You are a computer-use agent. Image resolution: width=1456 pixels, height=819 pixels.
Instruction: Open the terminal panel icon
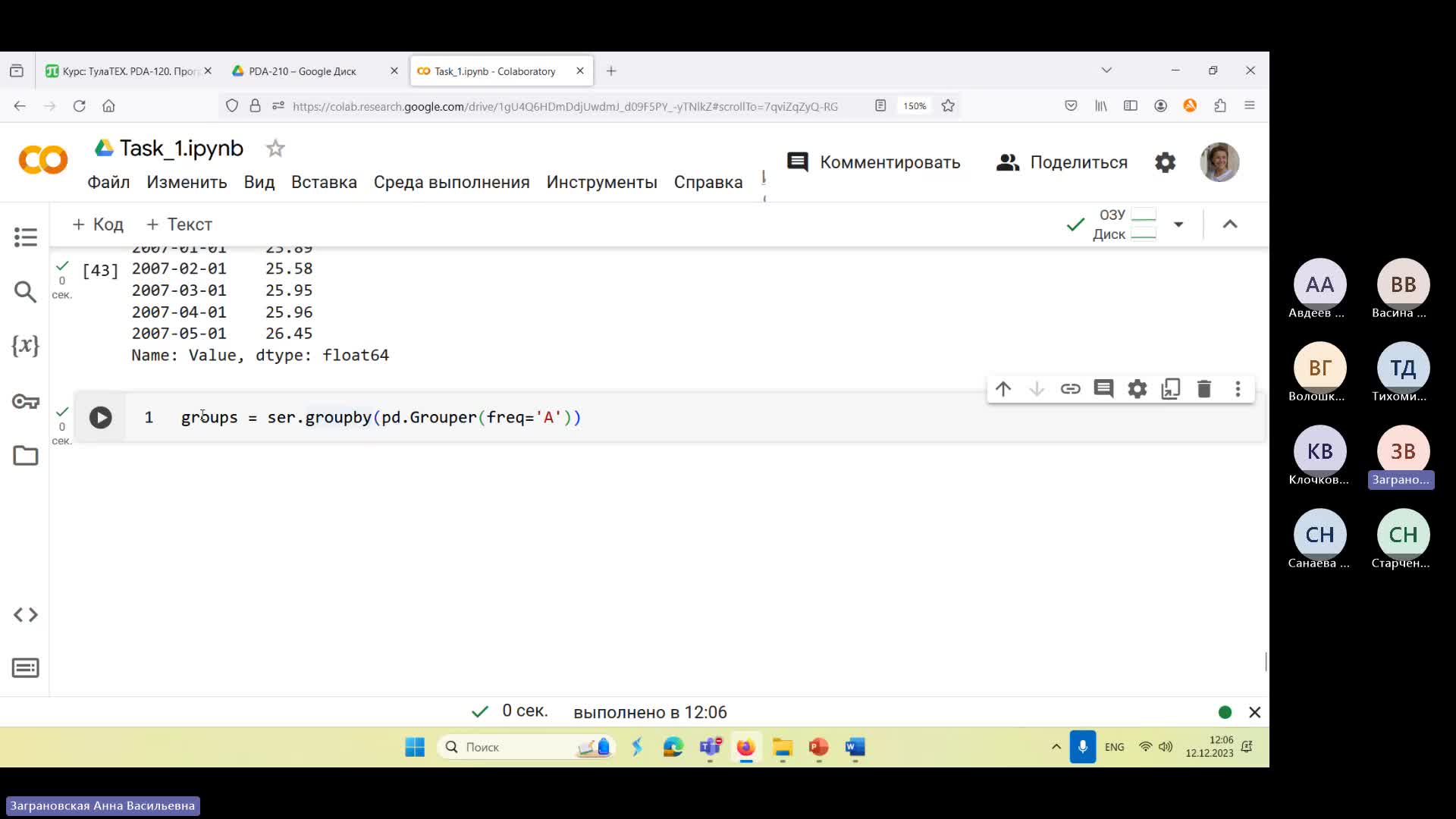pyautogui.click(x=25, y=668)
